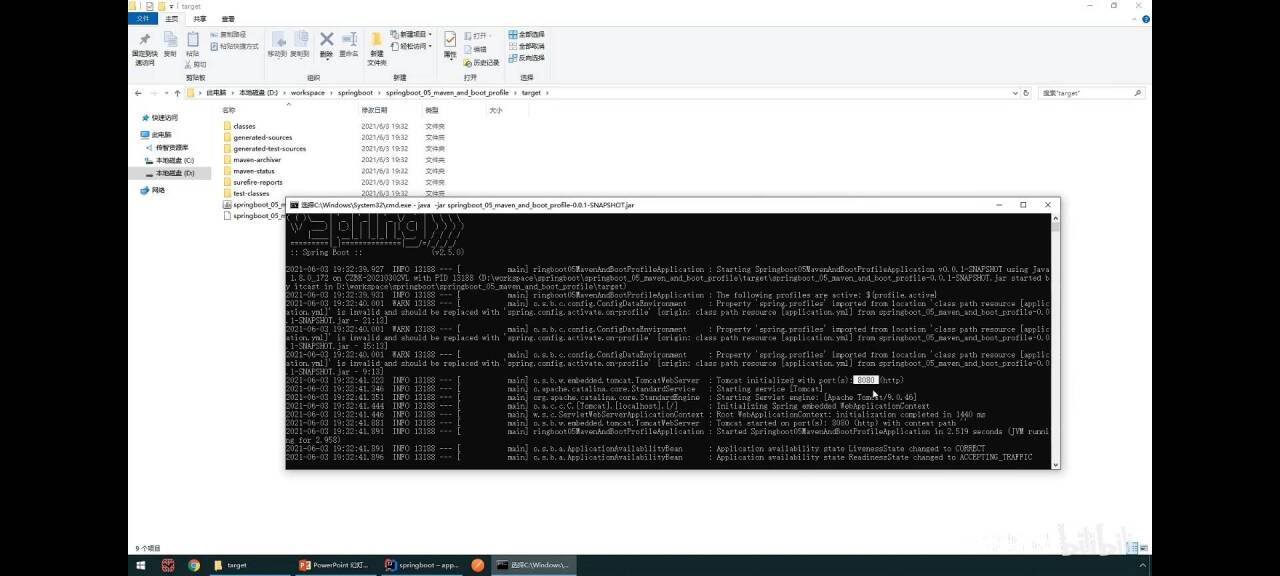
Task: Switch to PowerPoint taskbar button
Action: pyautogui.click(x=336, y=565)
